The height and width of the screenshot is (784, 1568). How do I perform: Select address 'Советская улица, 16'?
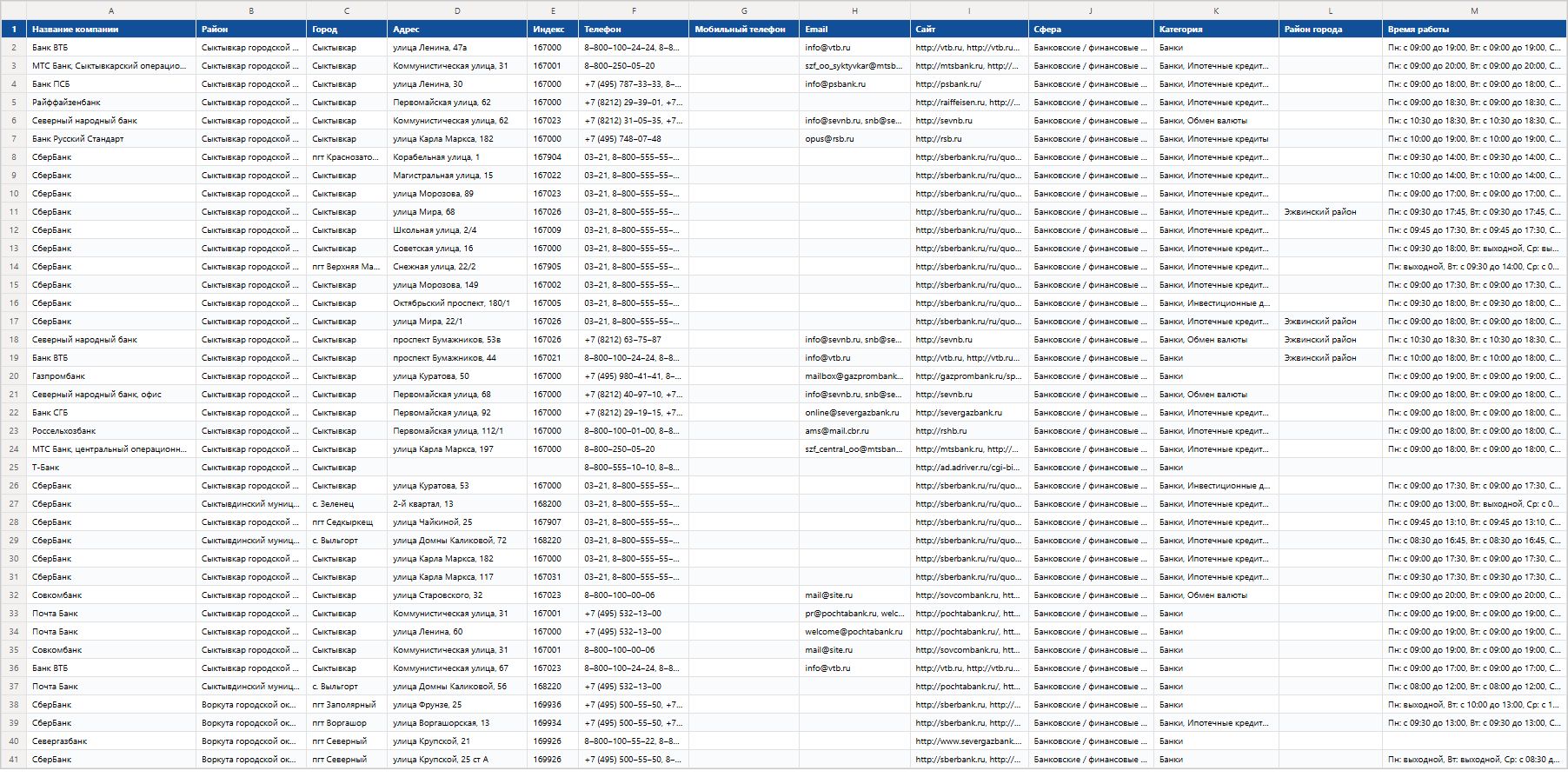pyautogui.click(x=457, y=249)
